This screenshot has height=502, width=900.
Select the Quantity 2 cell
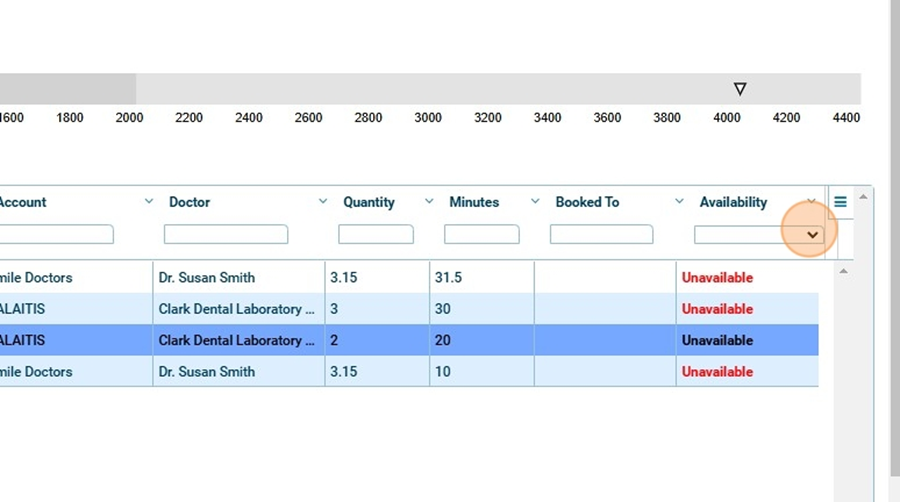[x=377, y=340]
